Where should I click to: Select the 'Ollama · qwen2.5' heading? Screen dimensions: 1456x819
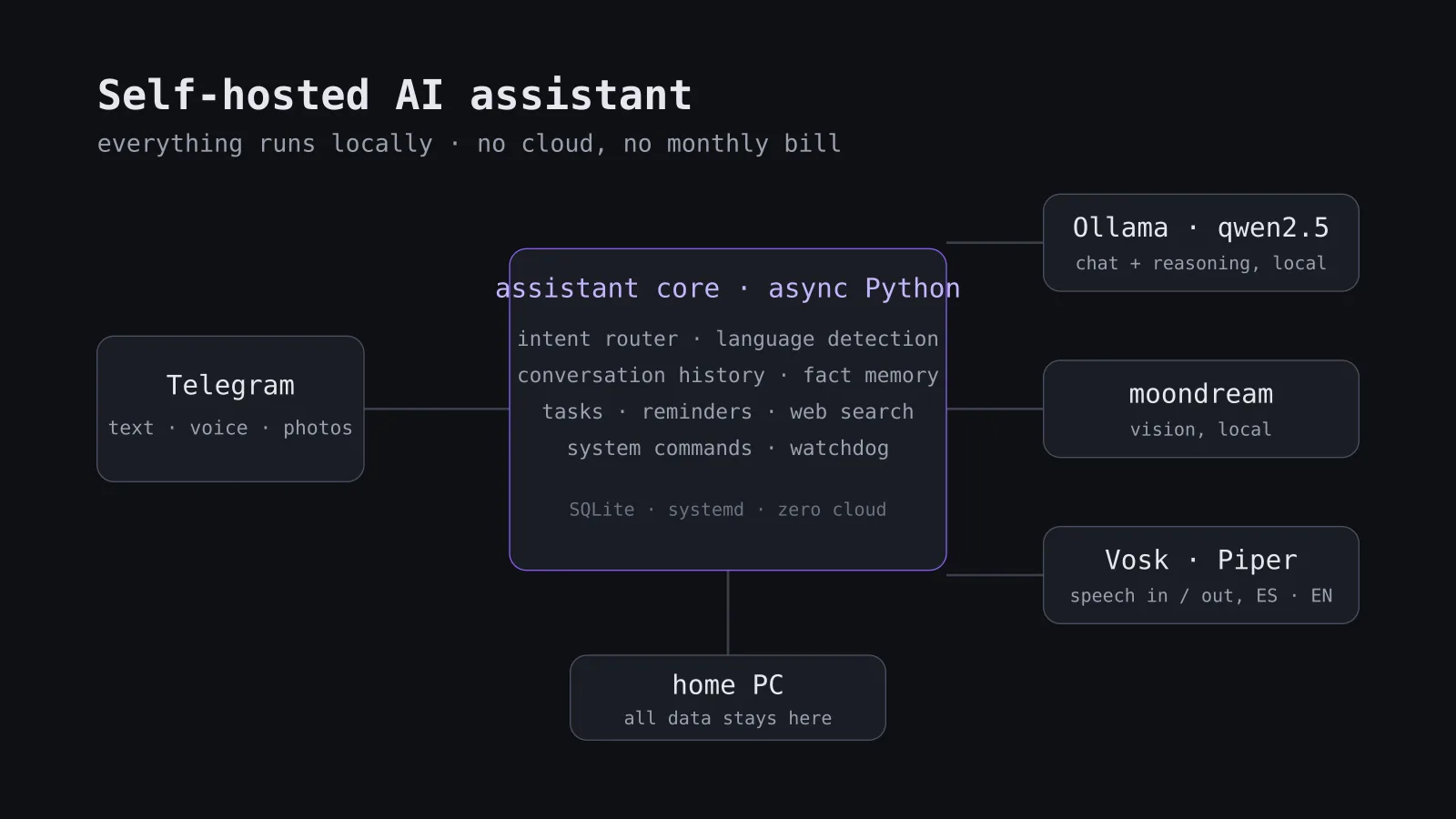1201,227
